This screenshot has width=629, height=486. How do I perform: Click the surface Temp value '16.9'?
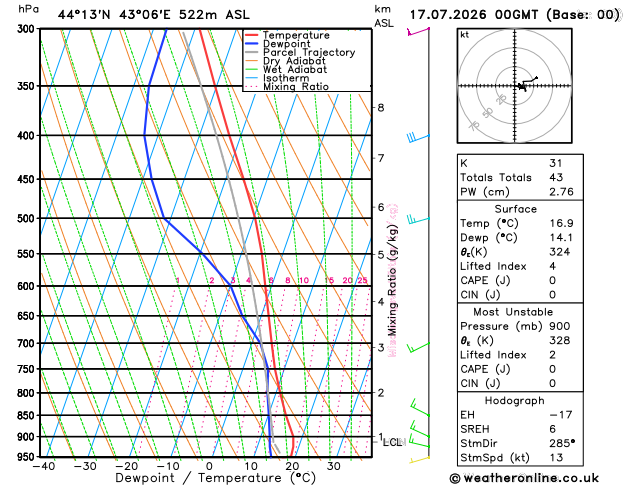point(561,223)
